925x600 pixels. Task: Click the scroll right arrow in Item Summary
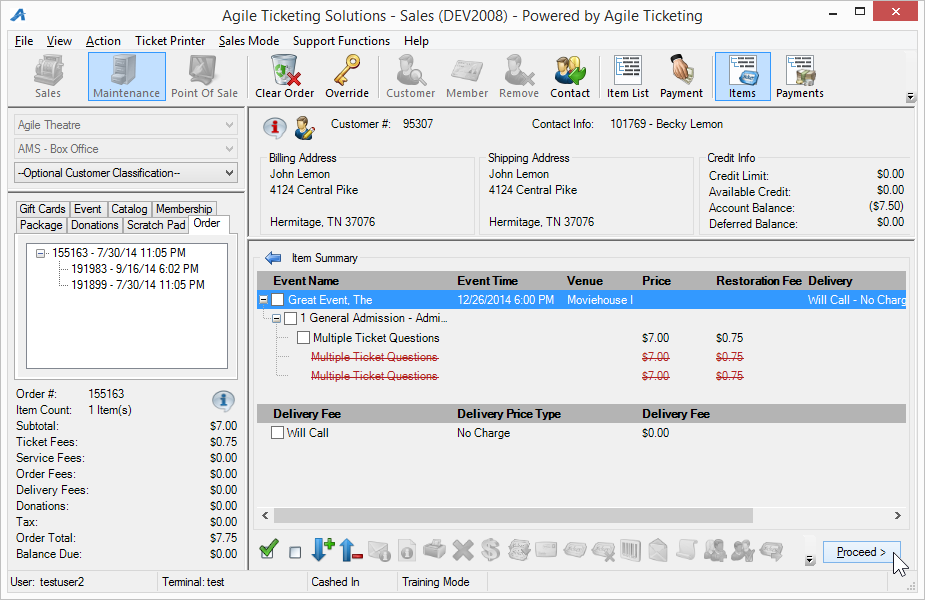897,516
